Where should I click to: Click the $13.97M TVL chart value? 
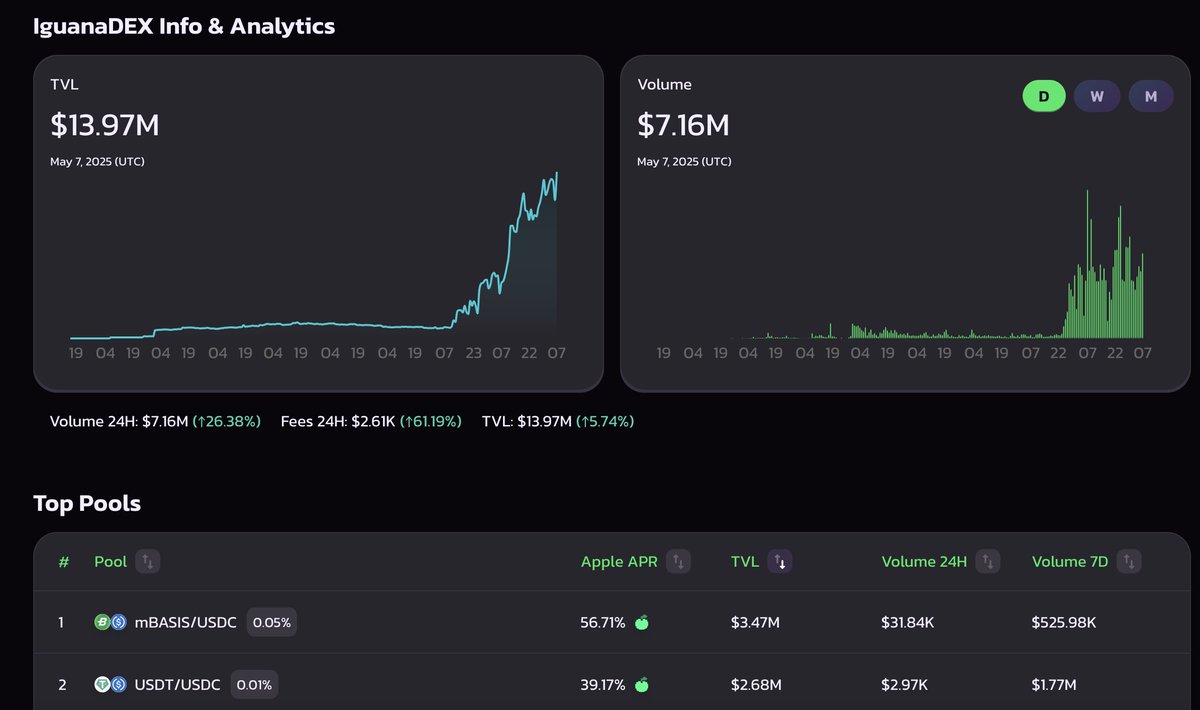pos(105,126)
